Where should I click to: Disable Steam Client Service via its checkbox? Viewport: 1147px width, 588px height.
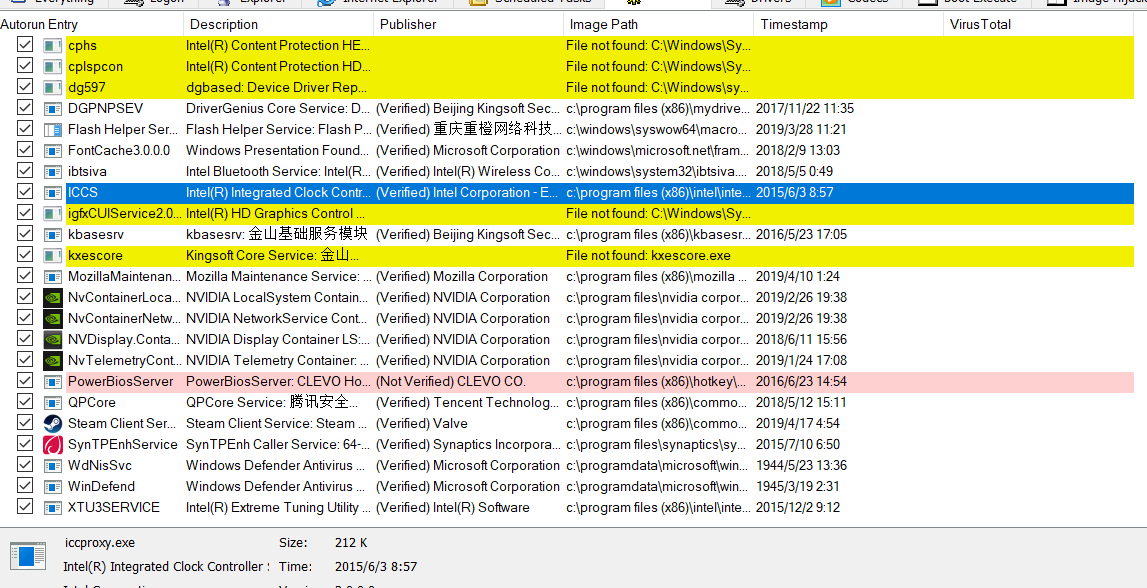[25, 423]
